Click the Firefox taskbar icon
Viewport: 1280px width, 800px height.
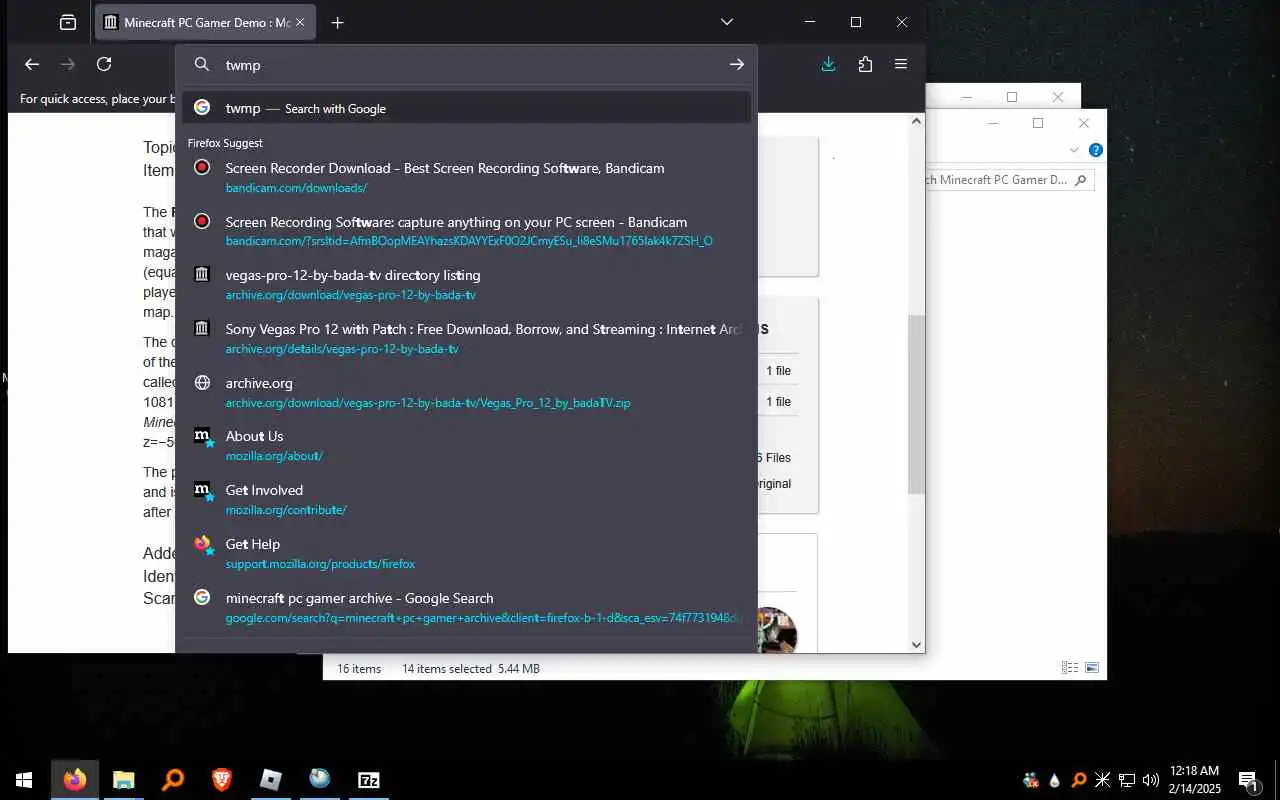point(75,780)
